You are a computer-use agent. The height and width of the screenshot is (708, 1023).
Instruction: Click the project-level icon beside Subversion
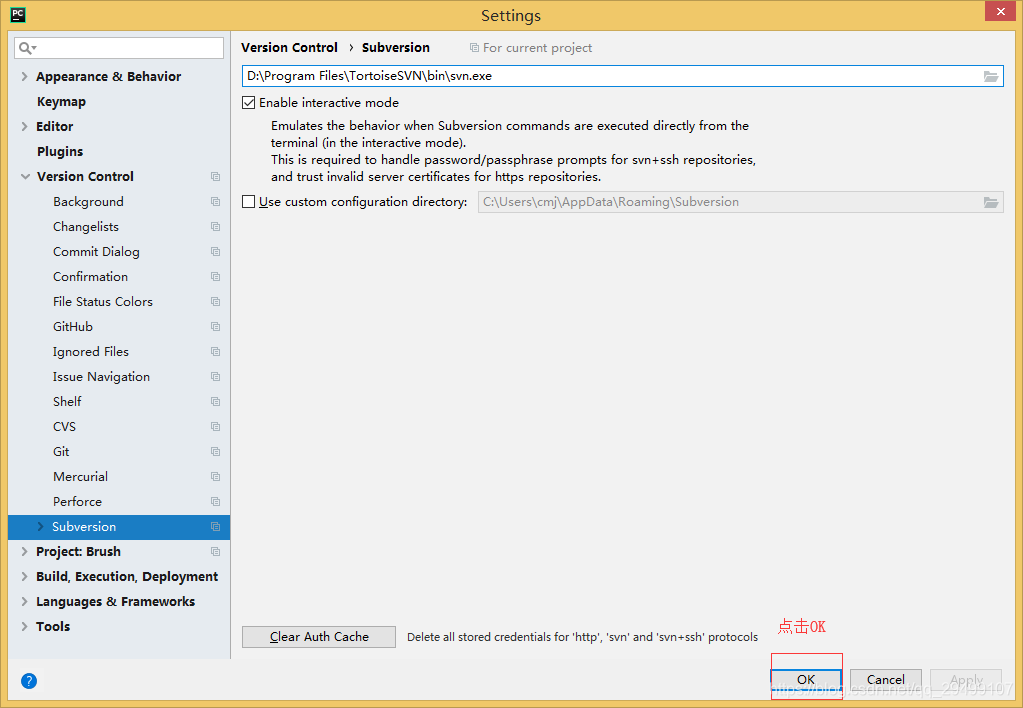[x=215, y=527]
